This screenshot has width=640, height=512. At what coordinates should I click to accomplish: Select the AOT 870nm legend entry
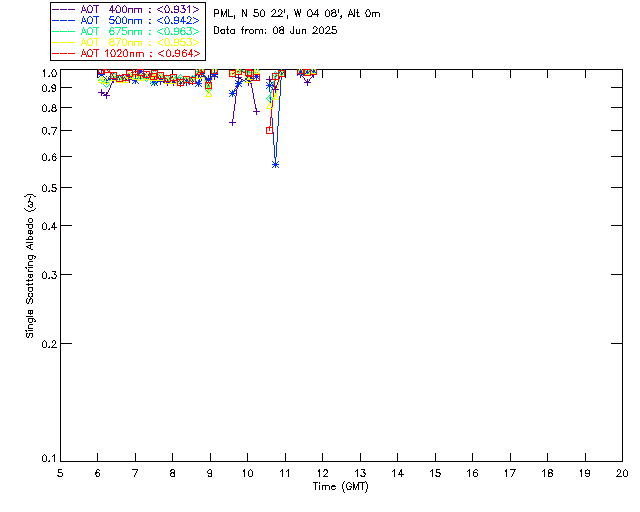[125, 42]
